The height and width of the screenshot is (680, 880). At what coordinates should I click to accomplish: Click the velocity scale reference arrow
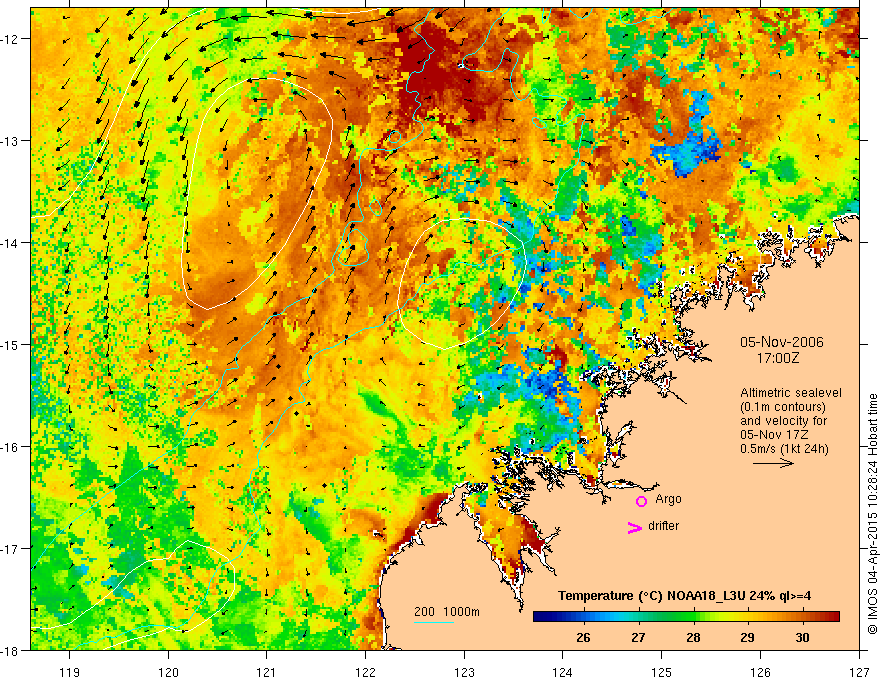tap(773, 463)
